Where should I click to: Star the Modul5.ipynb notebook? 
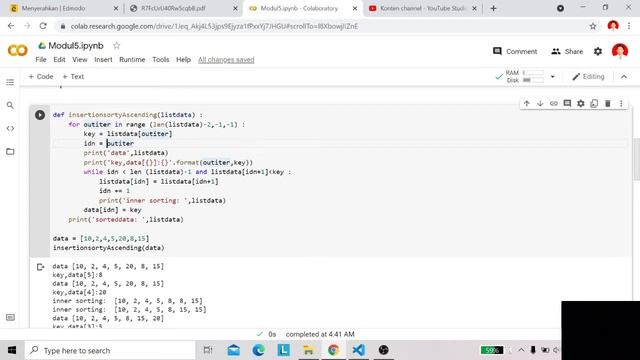point(116,46)
